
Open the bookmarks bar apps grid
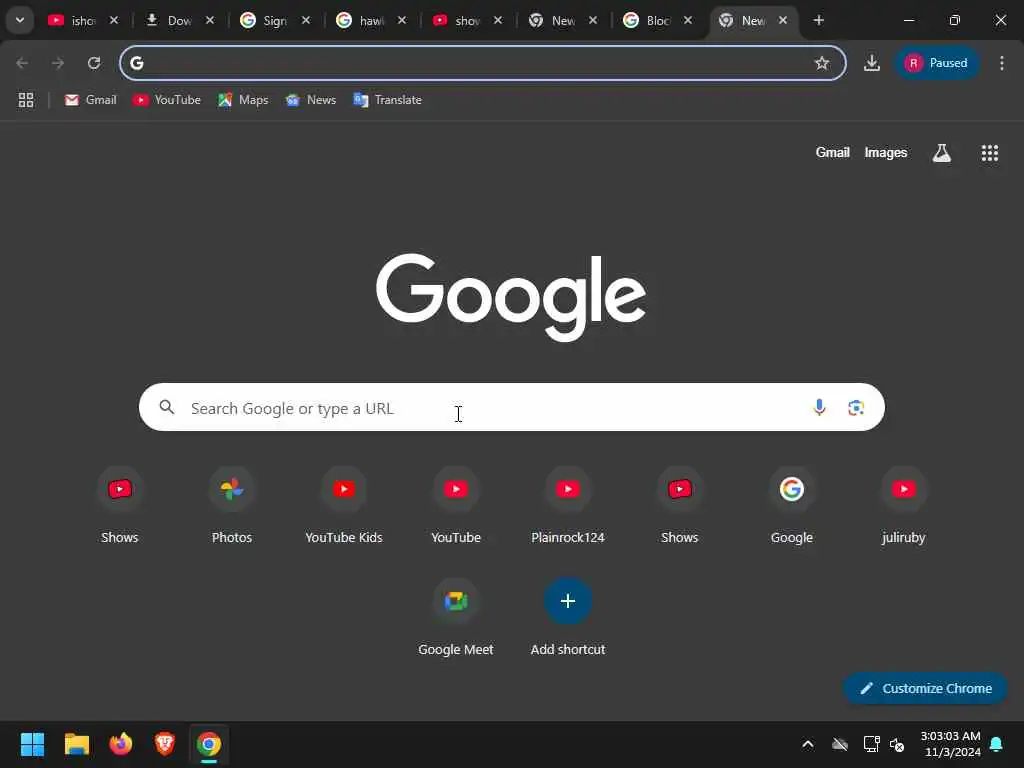[26, 100]
